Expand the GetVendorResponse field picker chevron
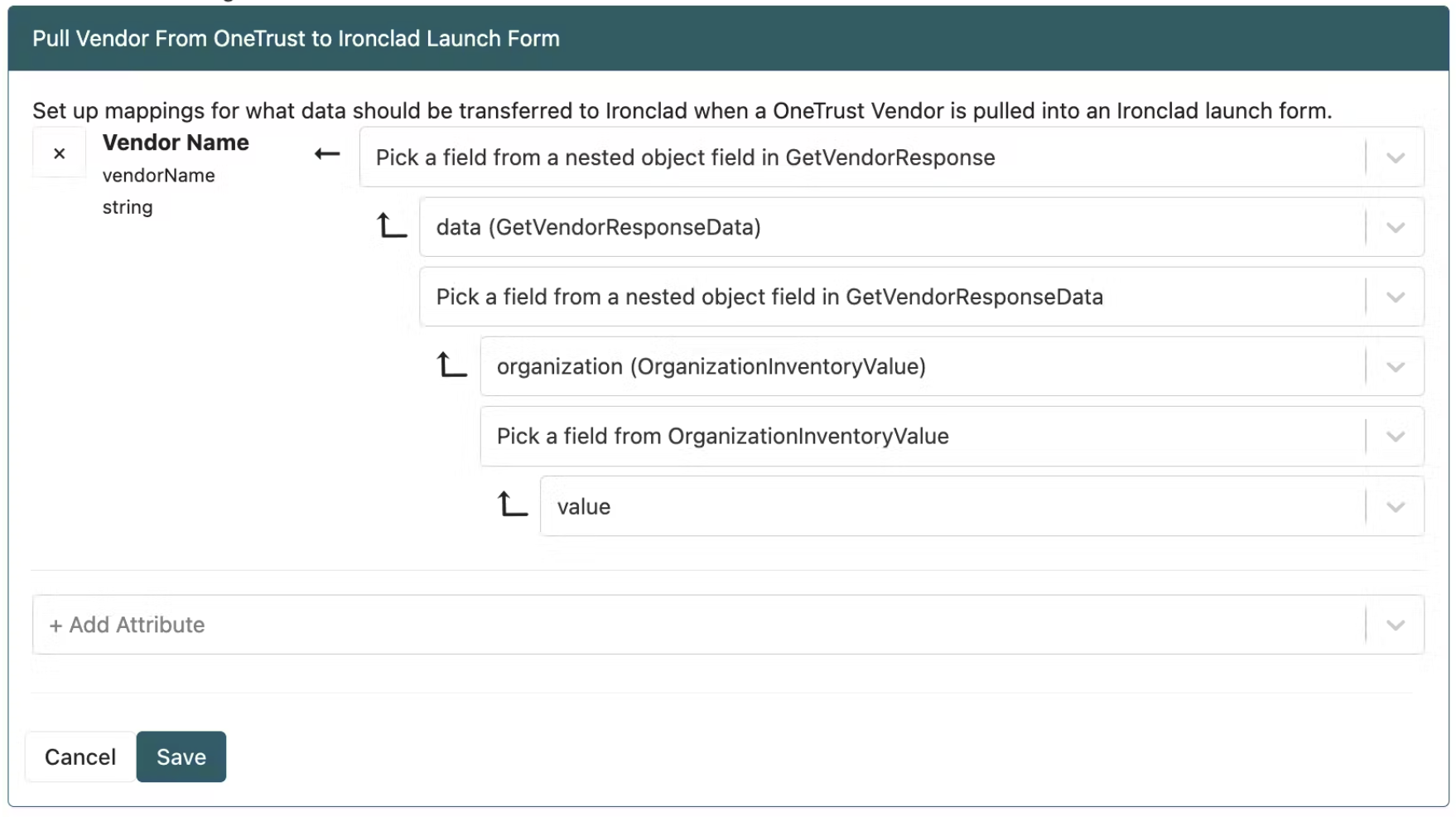Image resolution: width=1456 pixels, height=817 pixels. pos(1396,157)
